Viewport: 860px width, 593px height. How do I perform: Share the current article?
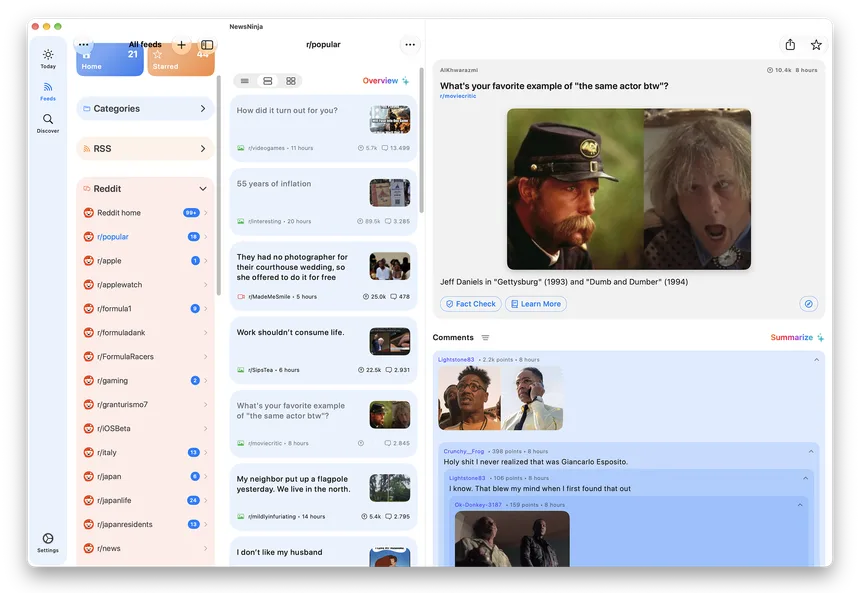790,44
